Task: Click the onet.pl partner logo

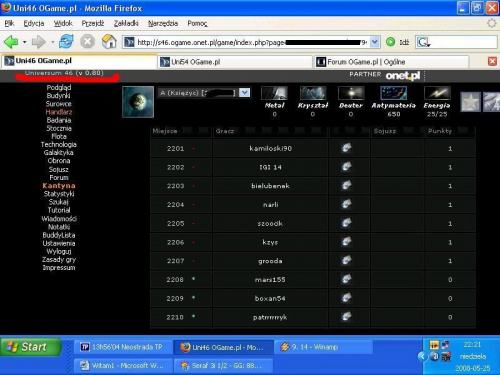Action: [403, 76]
